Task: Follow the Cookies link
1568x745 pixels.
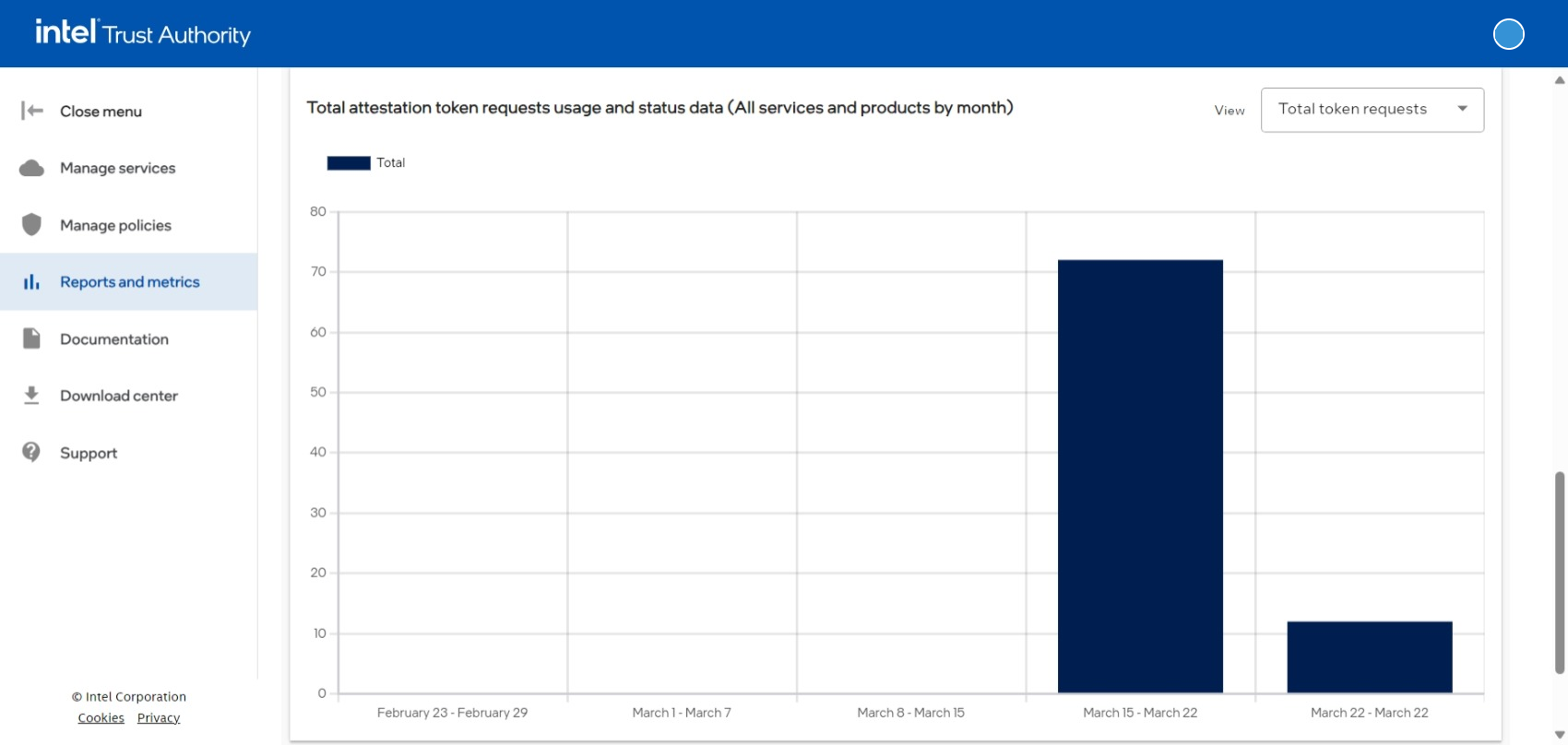Action: [101, 717]
